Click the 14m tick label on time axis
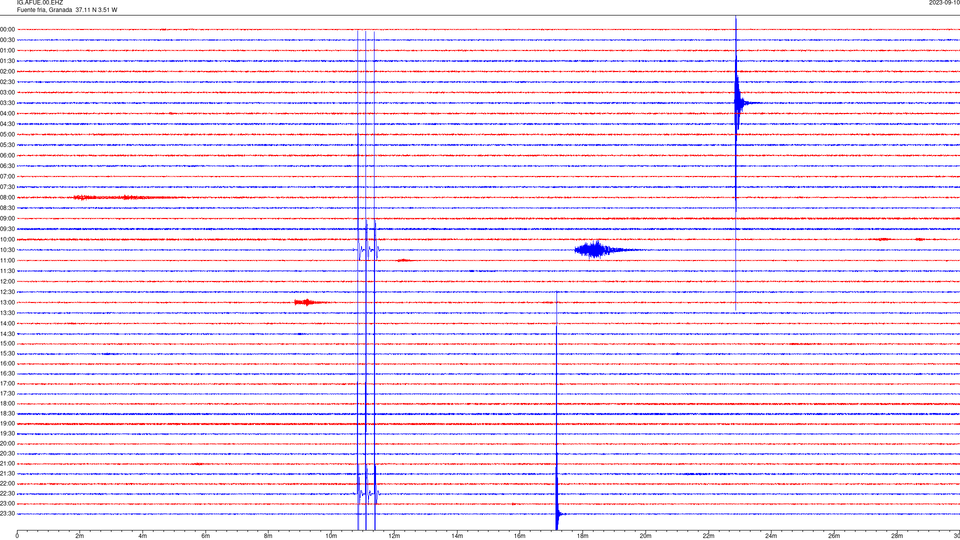 tap(457, 536)
